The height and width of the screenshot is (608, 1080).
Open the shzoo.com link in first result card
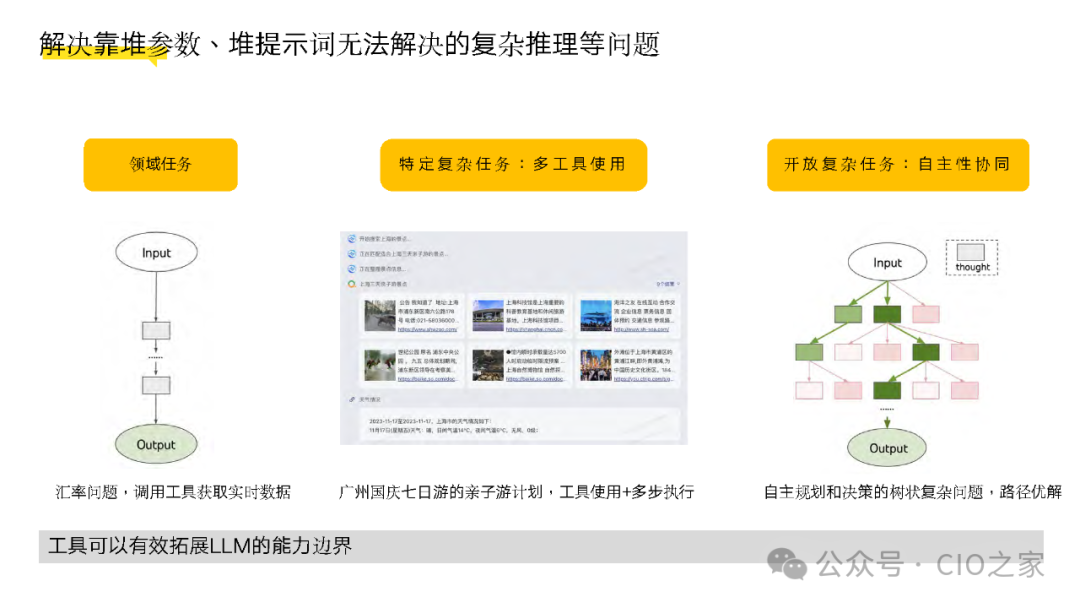(427, 330)
